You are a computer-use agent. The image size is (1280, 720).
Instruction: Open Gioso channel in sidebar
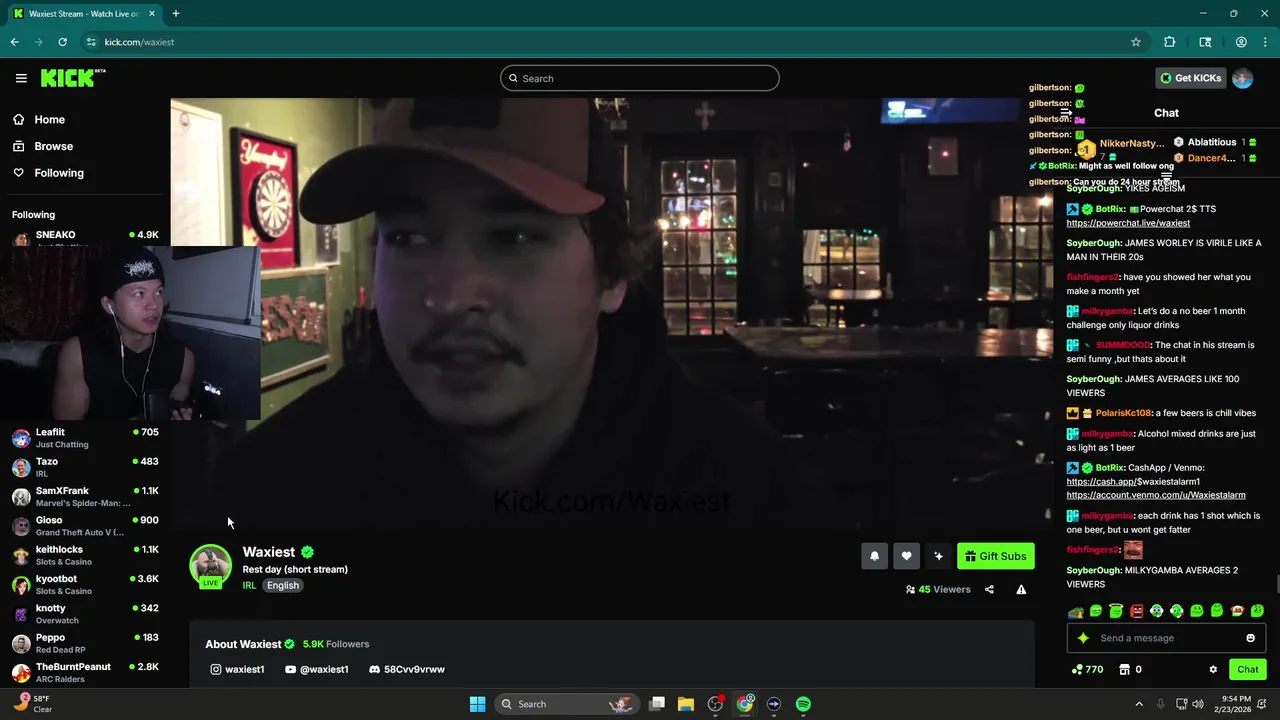click(85, 526)
